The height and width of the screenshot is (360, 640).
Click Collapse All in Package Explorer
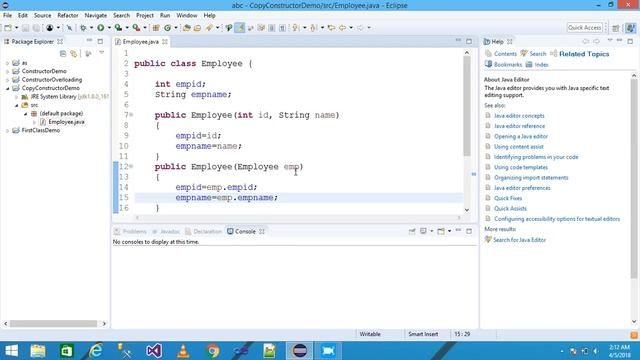[63, 53]
